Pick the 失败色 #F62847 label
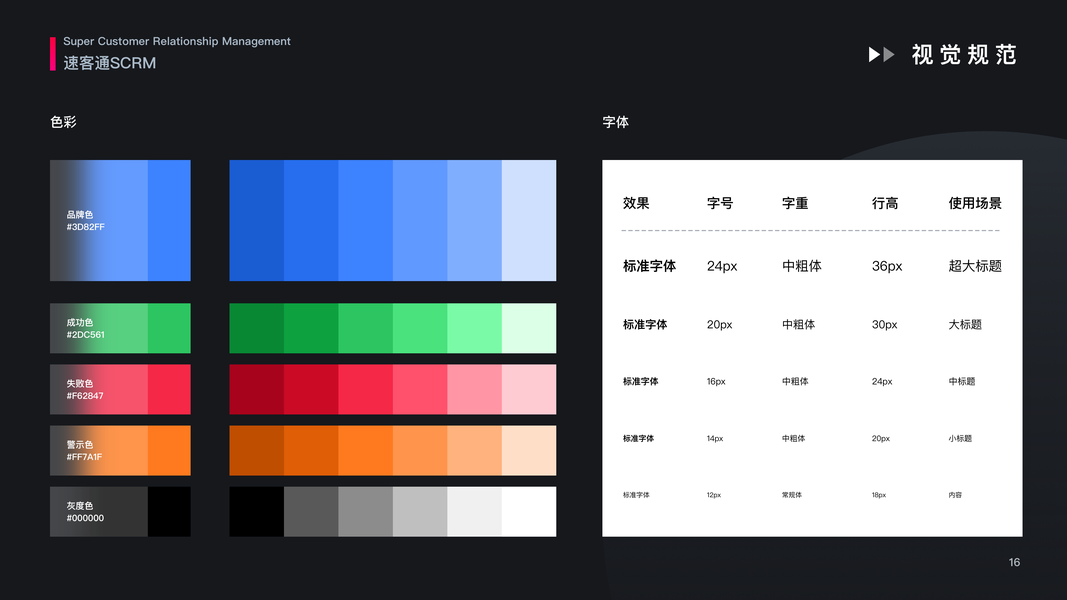The image size is (1067, 600). point(85,390)
